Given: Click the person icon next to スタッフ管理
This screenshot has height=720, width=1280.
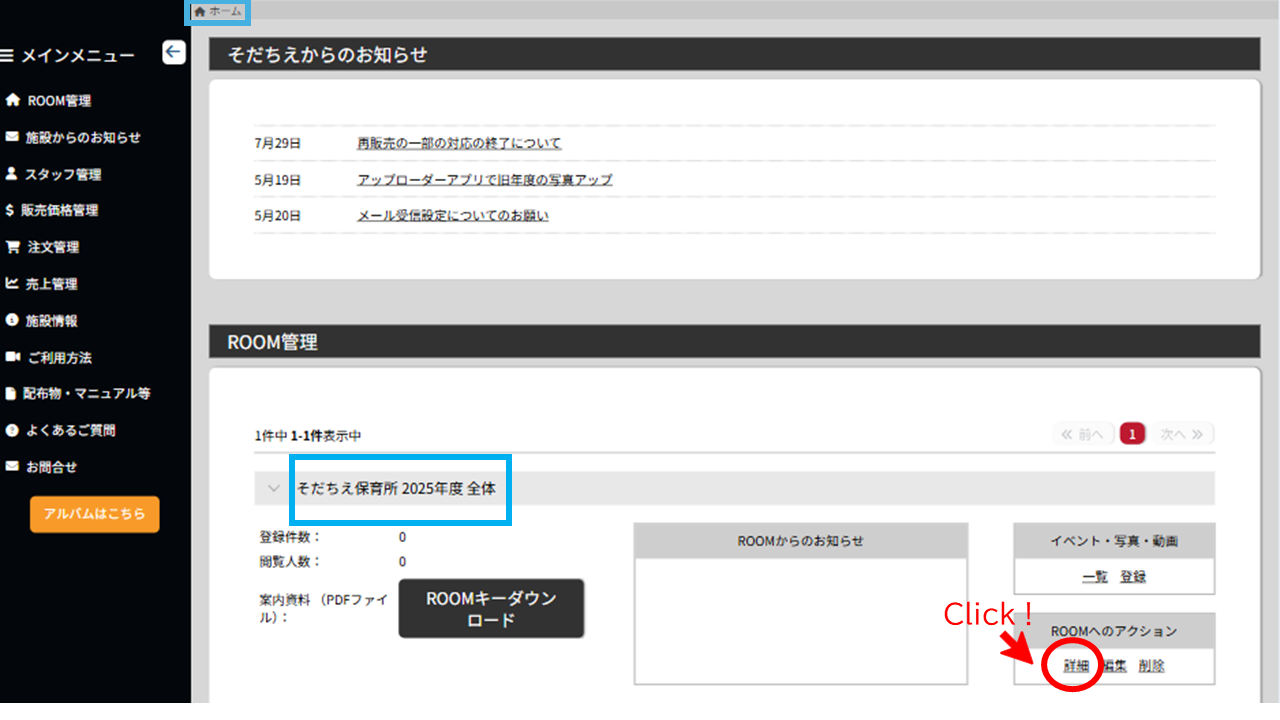Looking at the screenshot, I should point(11,173).
